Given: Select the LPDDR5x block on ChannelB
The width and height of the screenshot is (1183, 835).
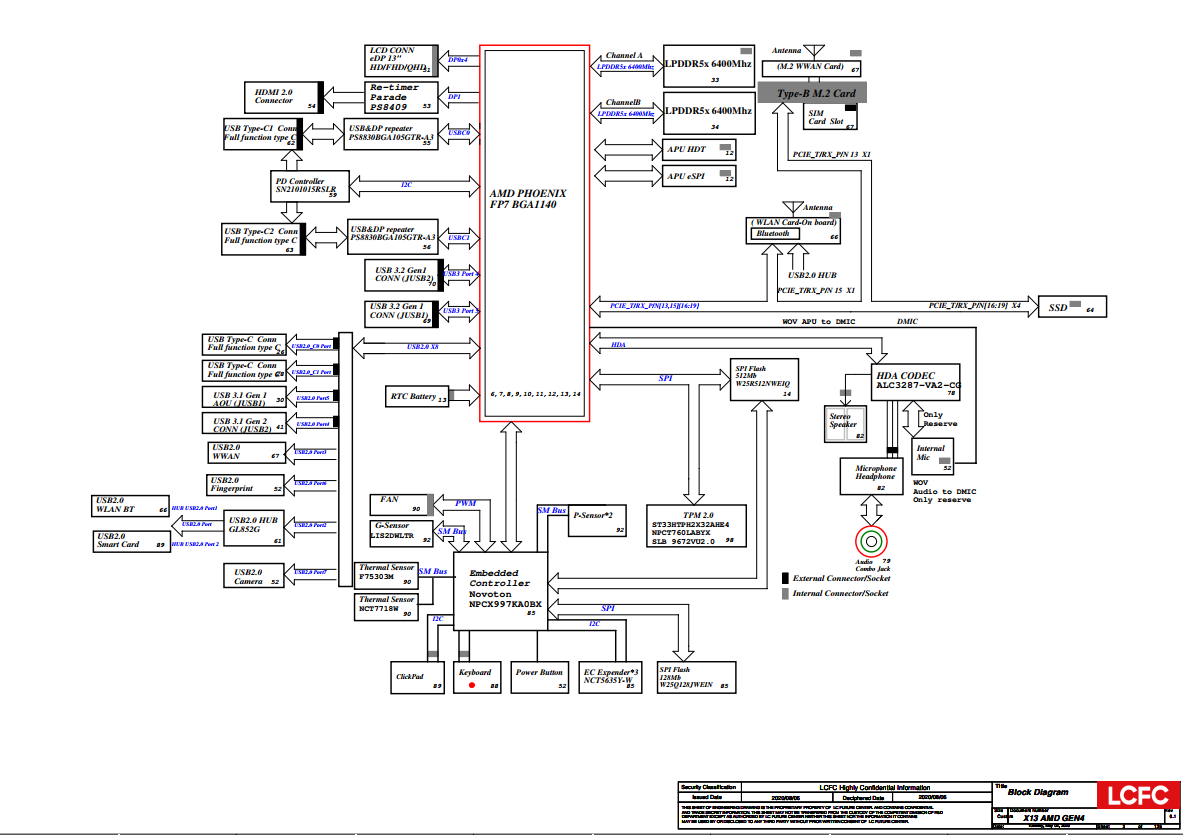Looking at the screenshot, I should coord(708,112).
